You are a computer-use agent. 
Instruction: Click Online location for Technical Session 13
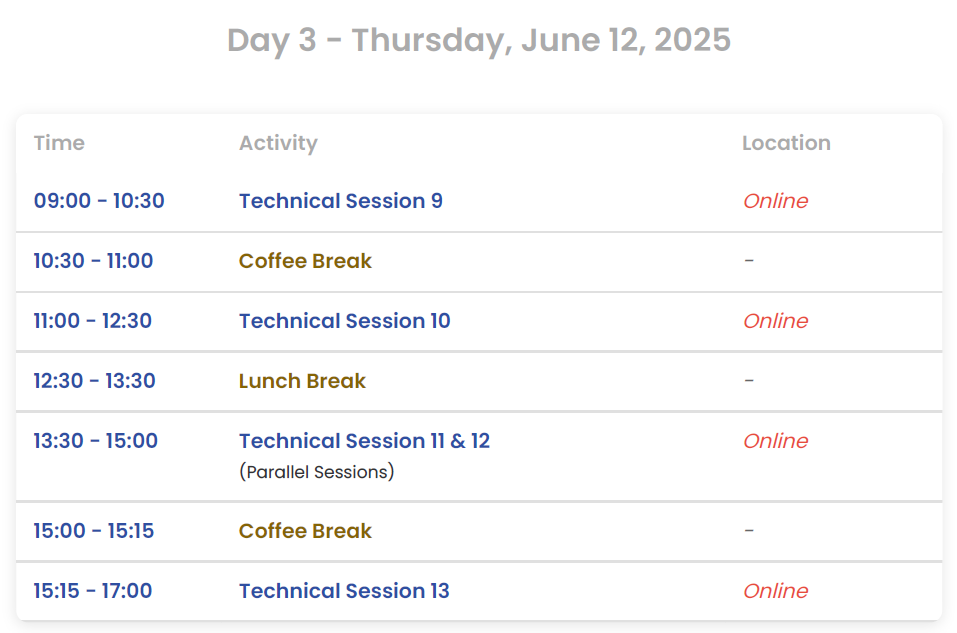[x=775, y=591]
